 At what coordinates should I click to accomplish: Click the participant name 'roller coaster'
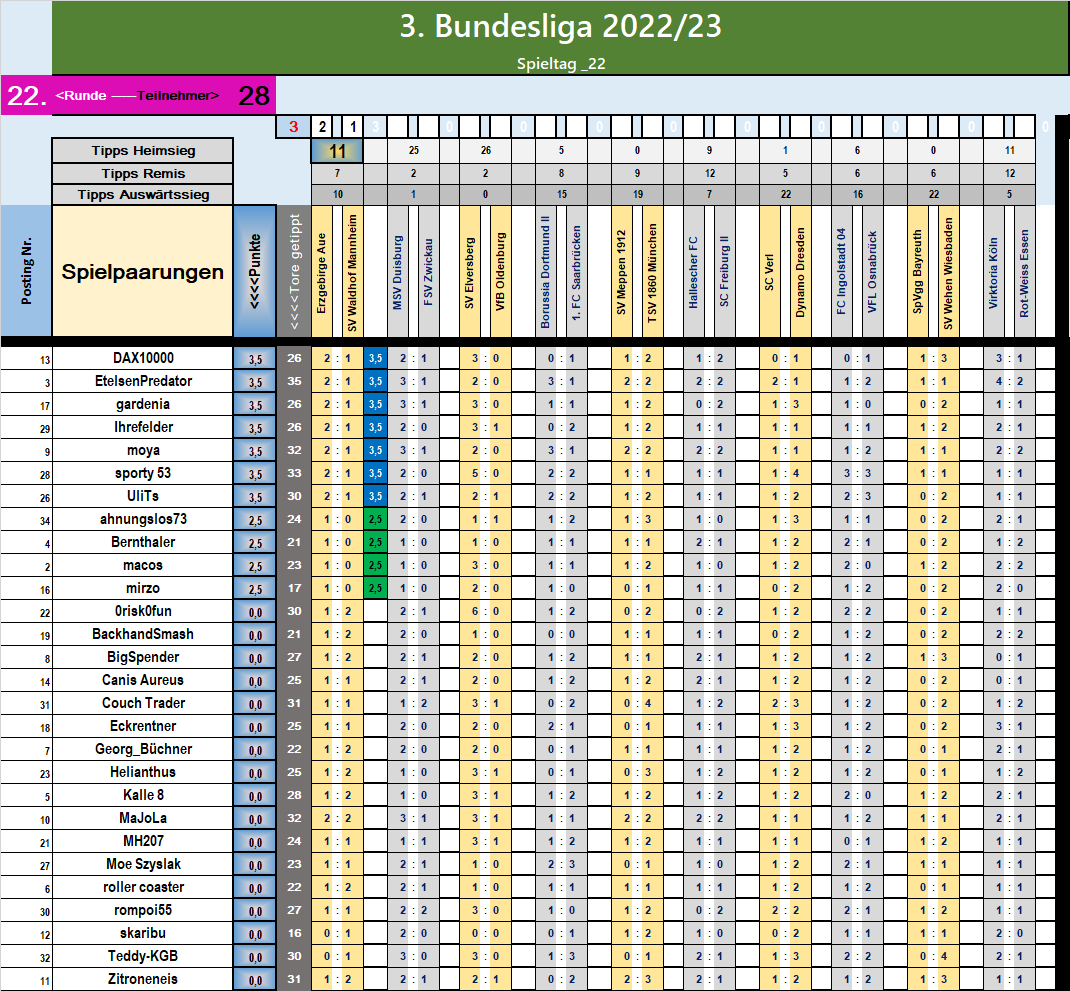coord(143,887)
